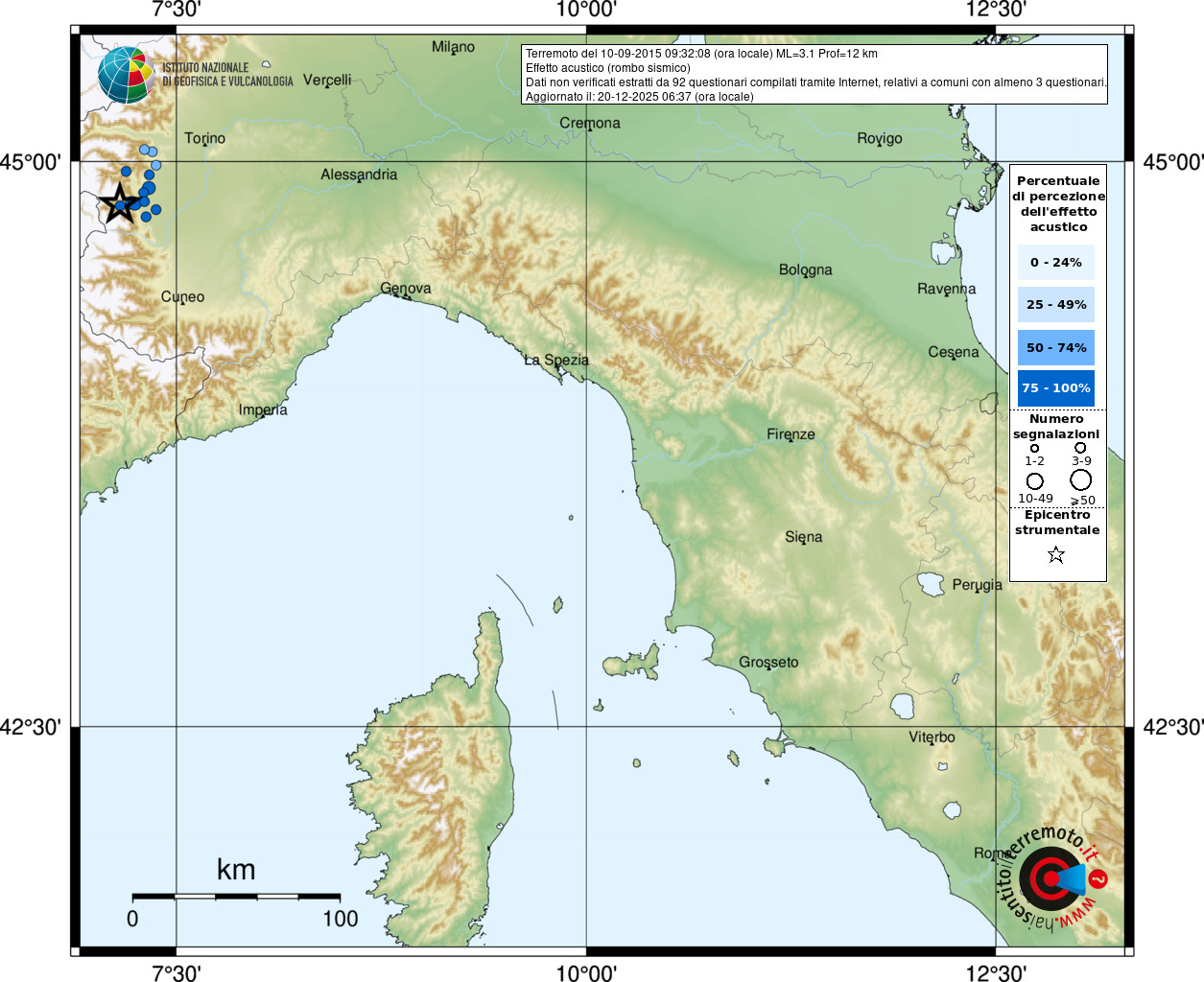Click the Firenze city label
This screenshot has height=982, width=1204.
(791, 434)
